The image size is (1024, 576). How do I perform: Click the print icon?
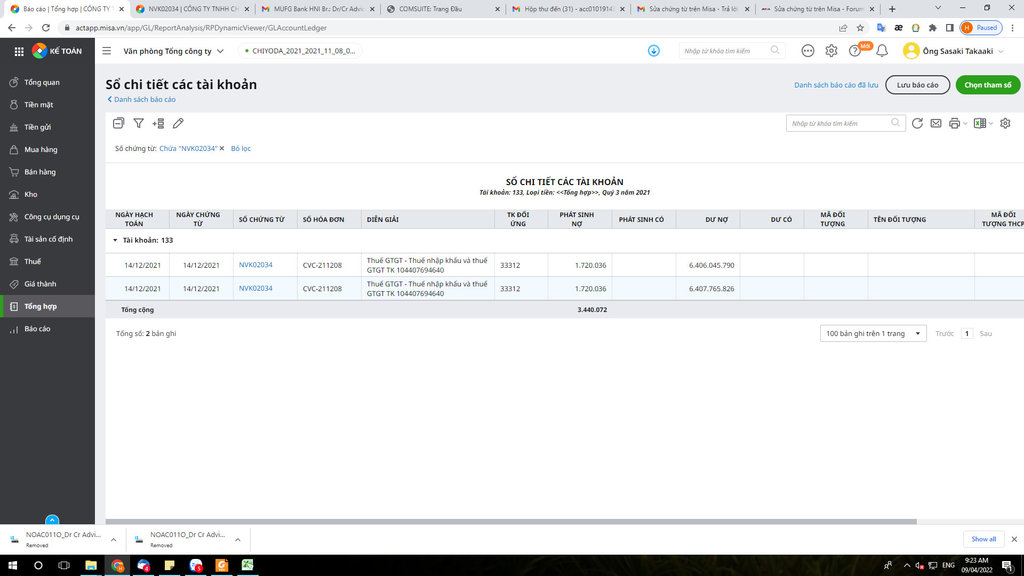pos(955,123)
